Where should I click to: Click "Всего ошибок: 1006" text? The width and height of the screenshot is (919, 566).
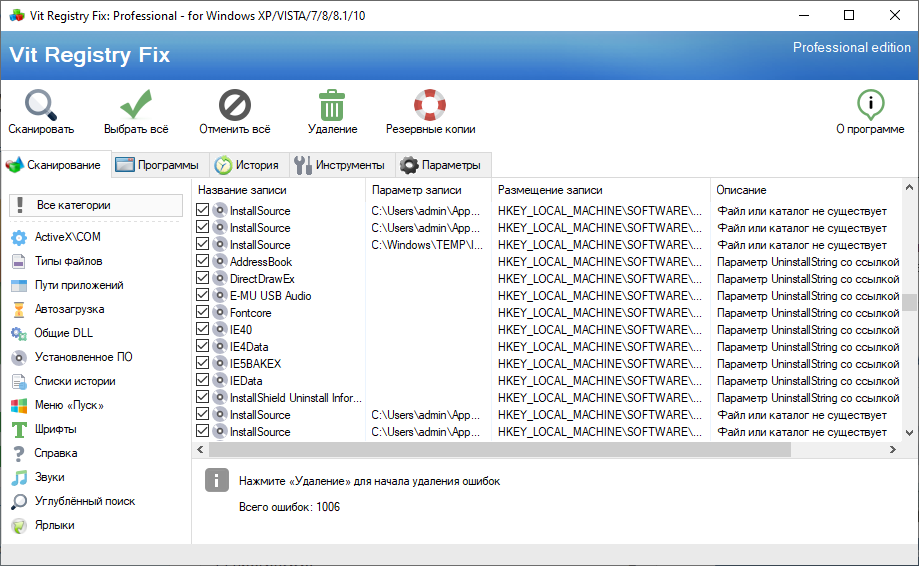[290, 507]
